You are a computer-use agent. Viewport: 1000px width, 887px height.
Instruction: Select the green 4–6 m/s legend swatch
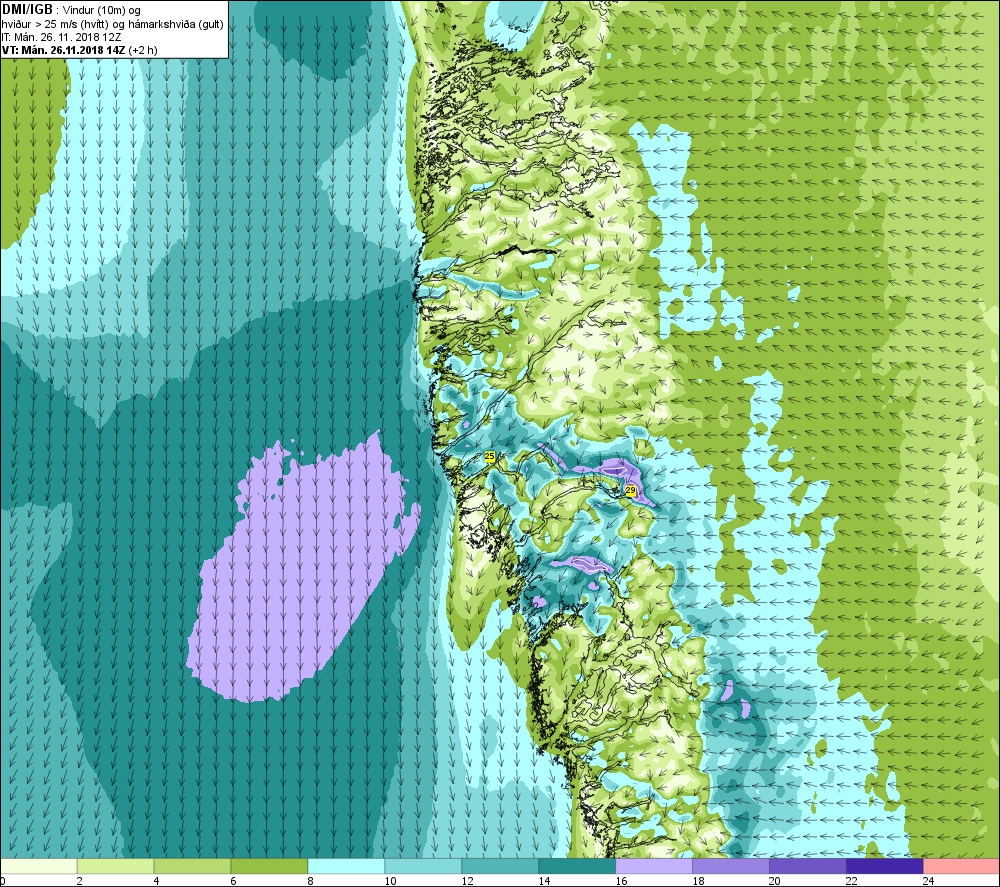click(192, 866)
